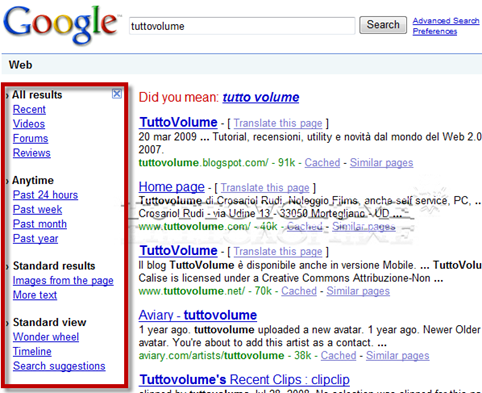This screenshot has width=482, height=393.
Task: Open Similar pages for www.tuttovolume.net
Action: pyautogui.click(x=358, y=291)
